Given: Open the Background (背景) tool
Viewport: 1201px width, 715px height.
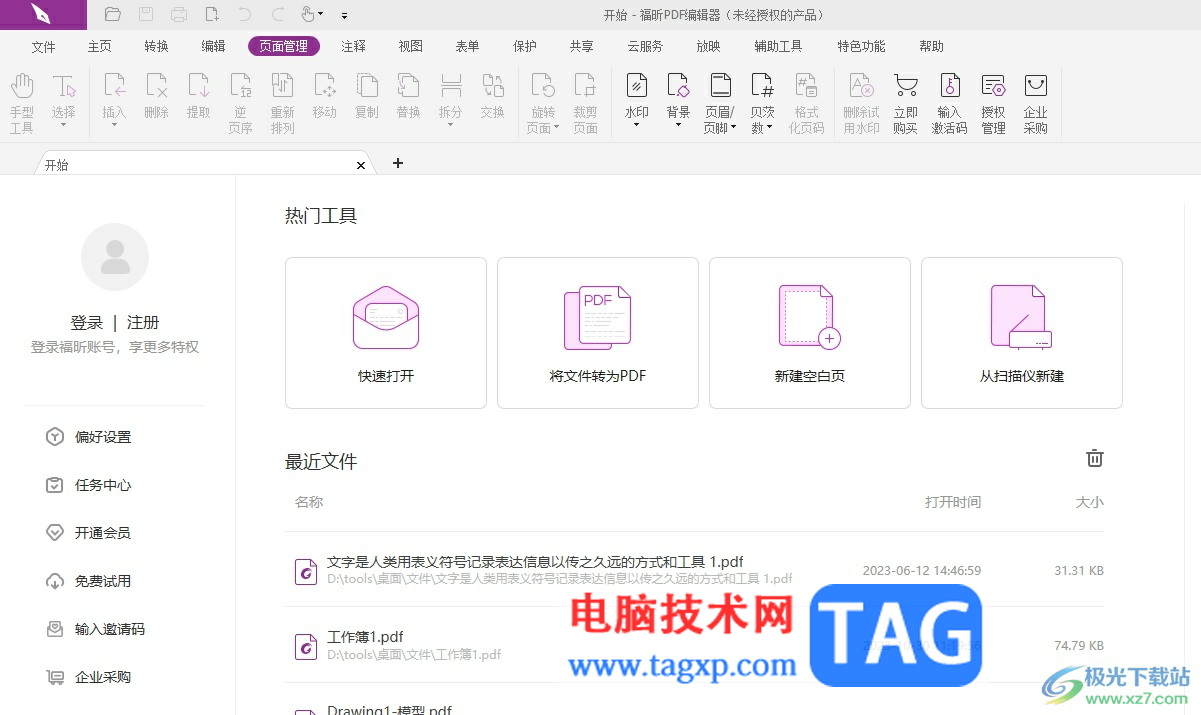Looking at the screenshot, I should [x=678, y=101].
